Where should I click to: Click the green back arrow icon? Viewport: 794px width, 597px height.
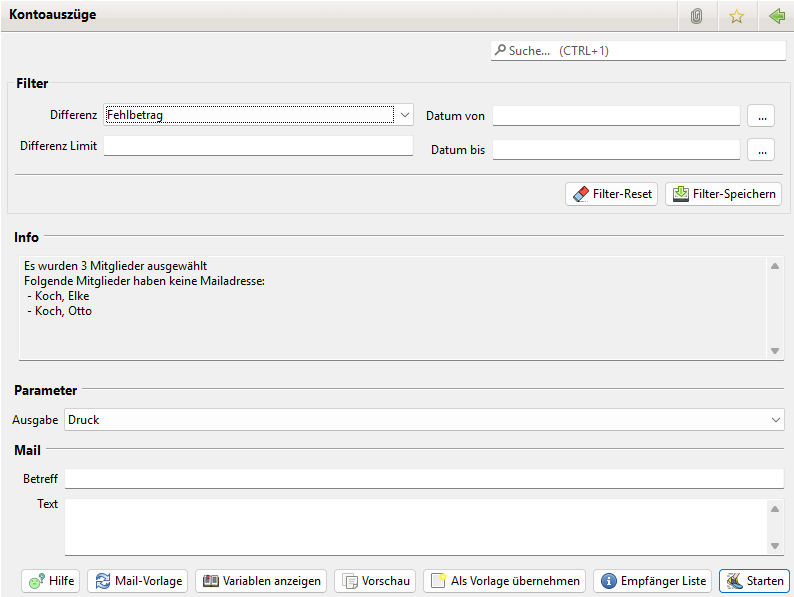pos(776,16)
